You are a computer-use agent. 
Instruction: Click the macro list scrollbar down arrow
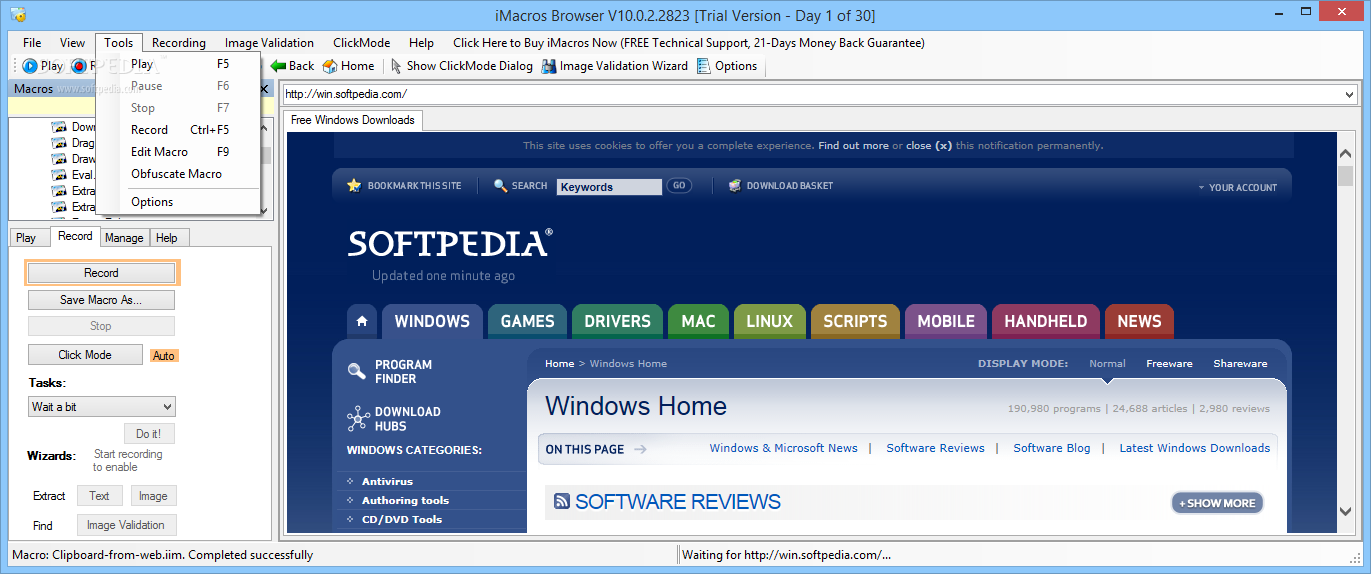pos(264,211)
